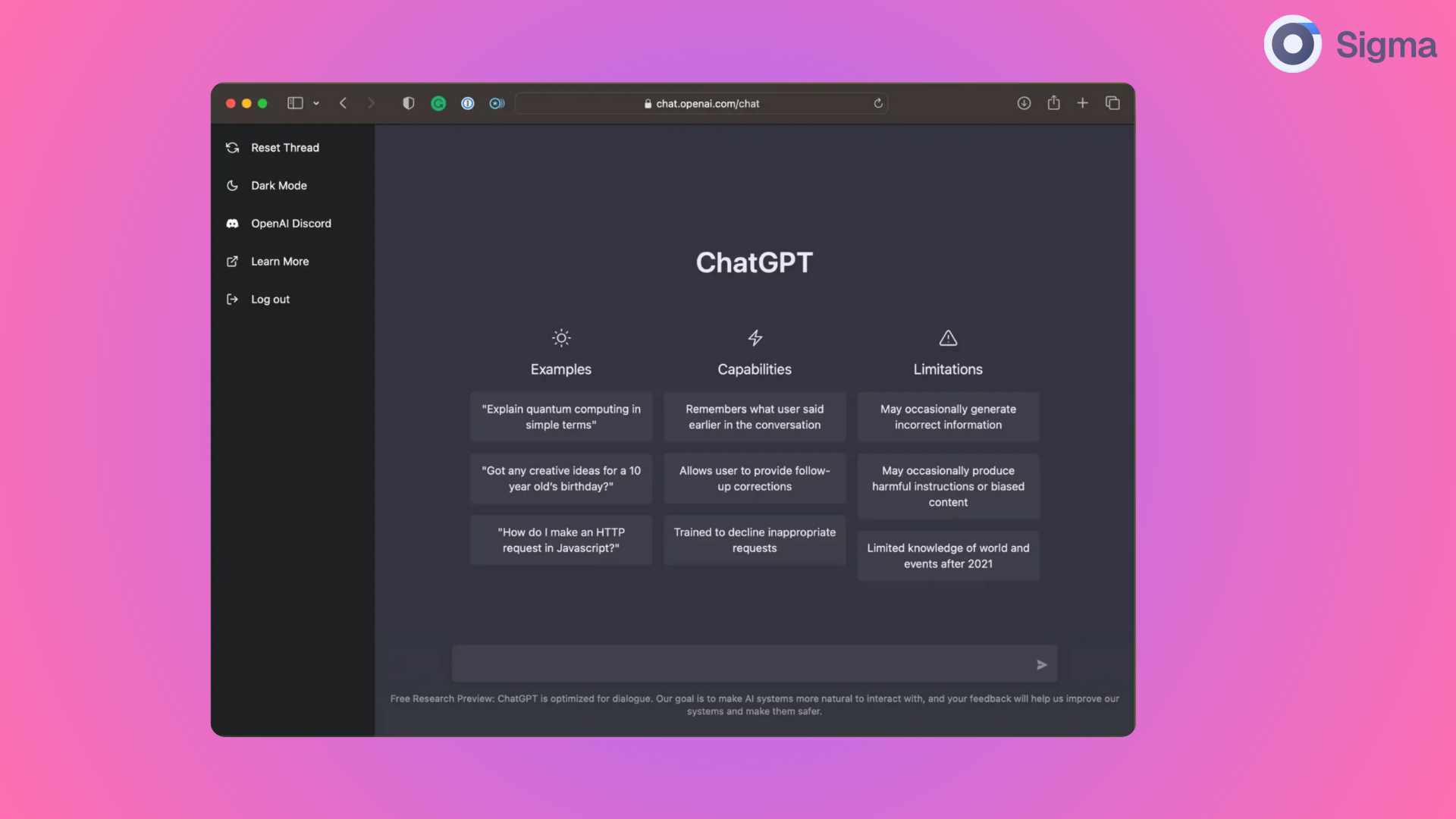Viewport: 1456px width, 819px height.
Task: Click "Remembers what user said earlier" card
Action: click(x=755, y=417)
